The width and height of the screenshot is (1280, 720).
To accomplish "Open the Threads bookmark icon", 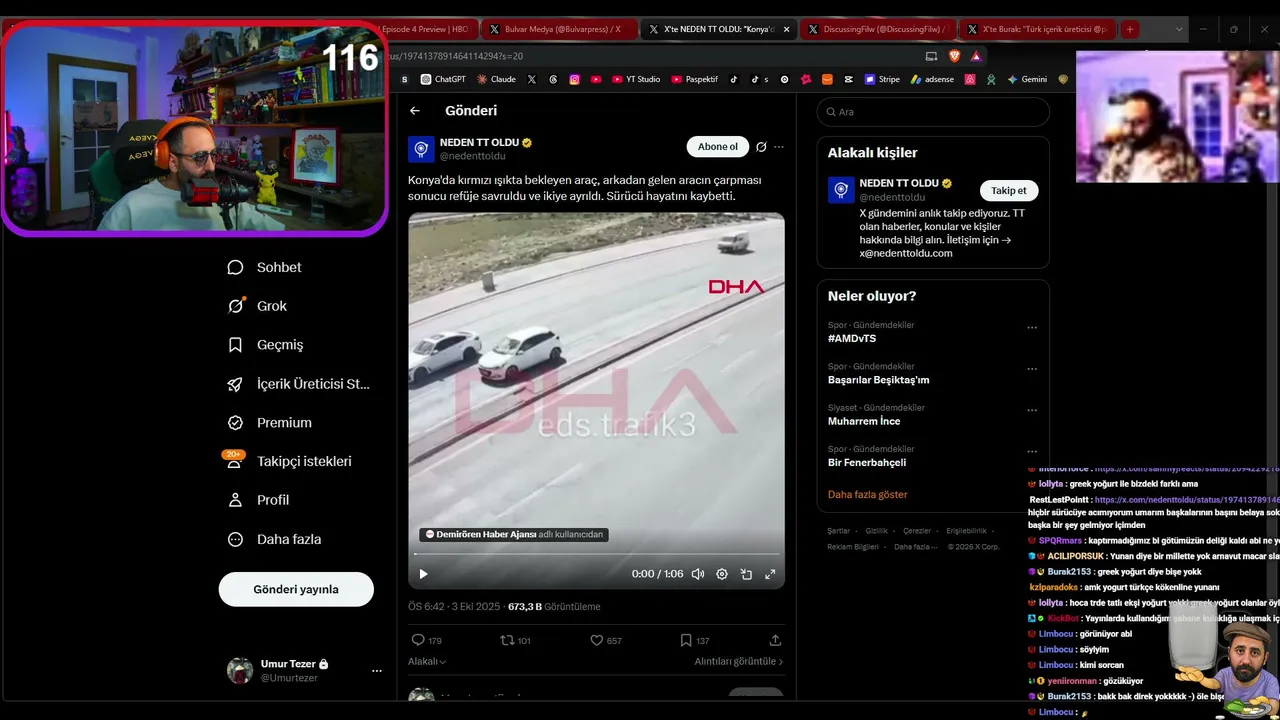I will (x=553, y=79).
